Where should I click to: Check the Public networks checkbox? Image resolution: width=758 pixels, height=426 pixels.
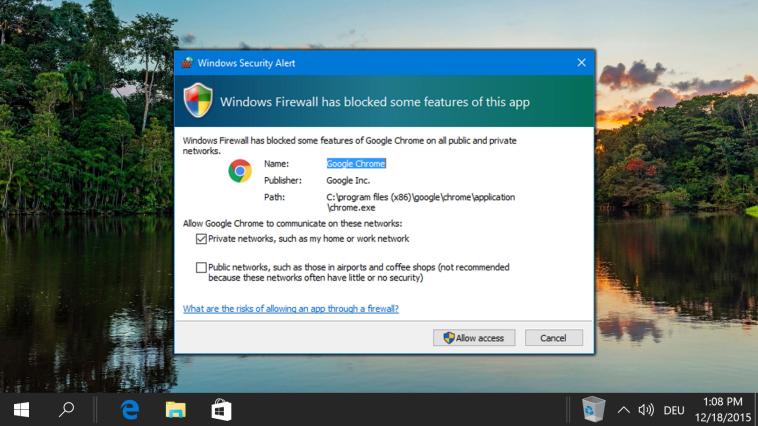[201, 267]
